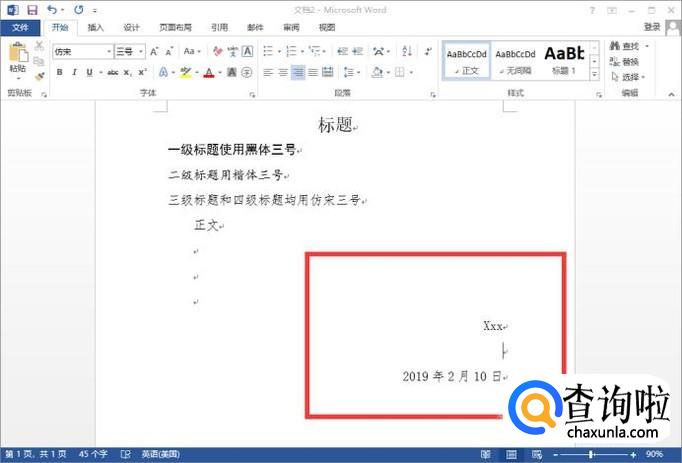
Task: Click the Ribbon Display Options icon
Action: tap(612, 10)
